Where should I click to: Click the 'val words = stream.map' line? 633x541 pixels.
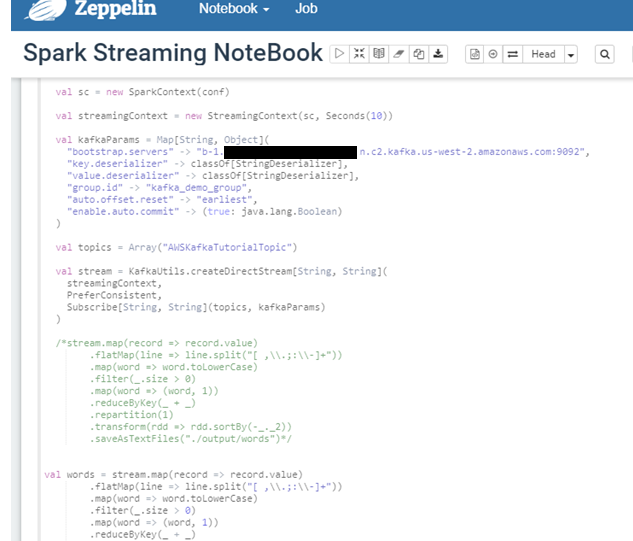(x=174, y=475)
